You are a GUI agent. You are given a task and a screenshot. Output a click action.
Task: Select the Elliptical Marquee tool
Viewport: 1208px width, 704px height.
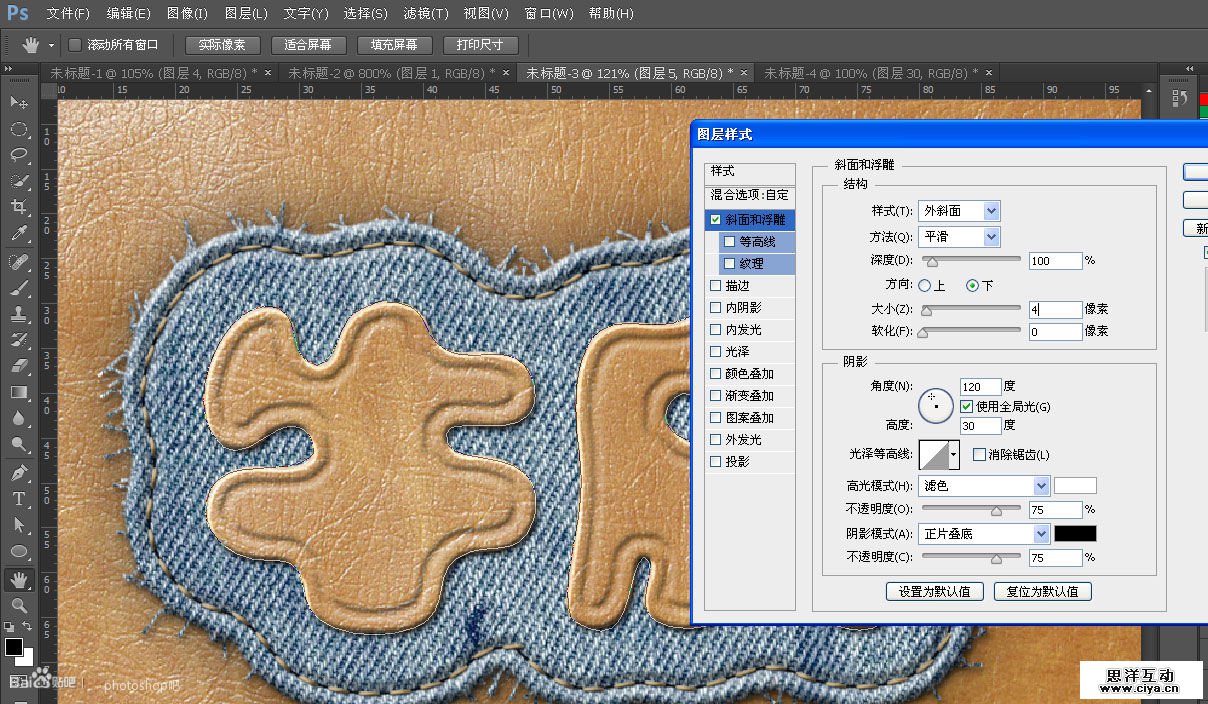tap(18, 129)
